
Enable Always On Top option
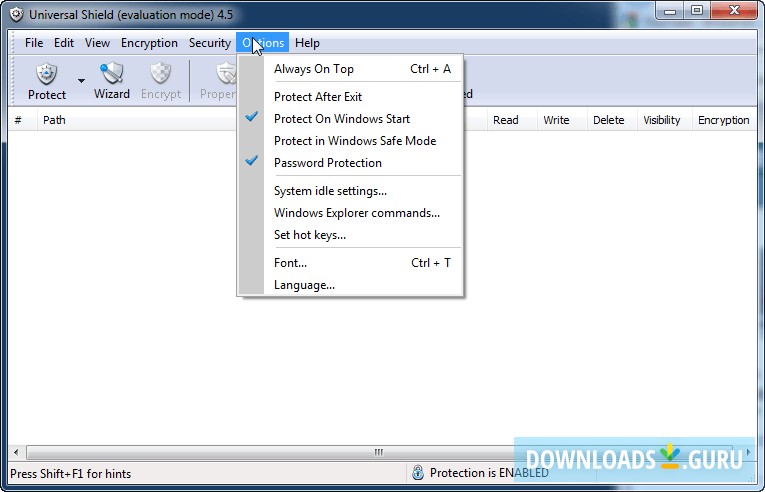point(350,69)
